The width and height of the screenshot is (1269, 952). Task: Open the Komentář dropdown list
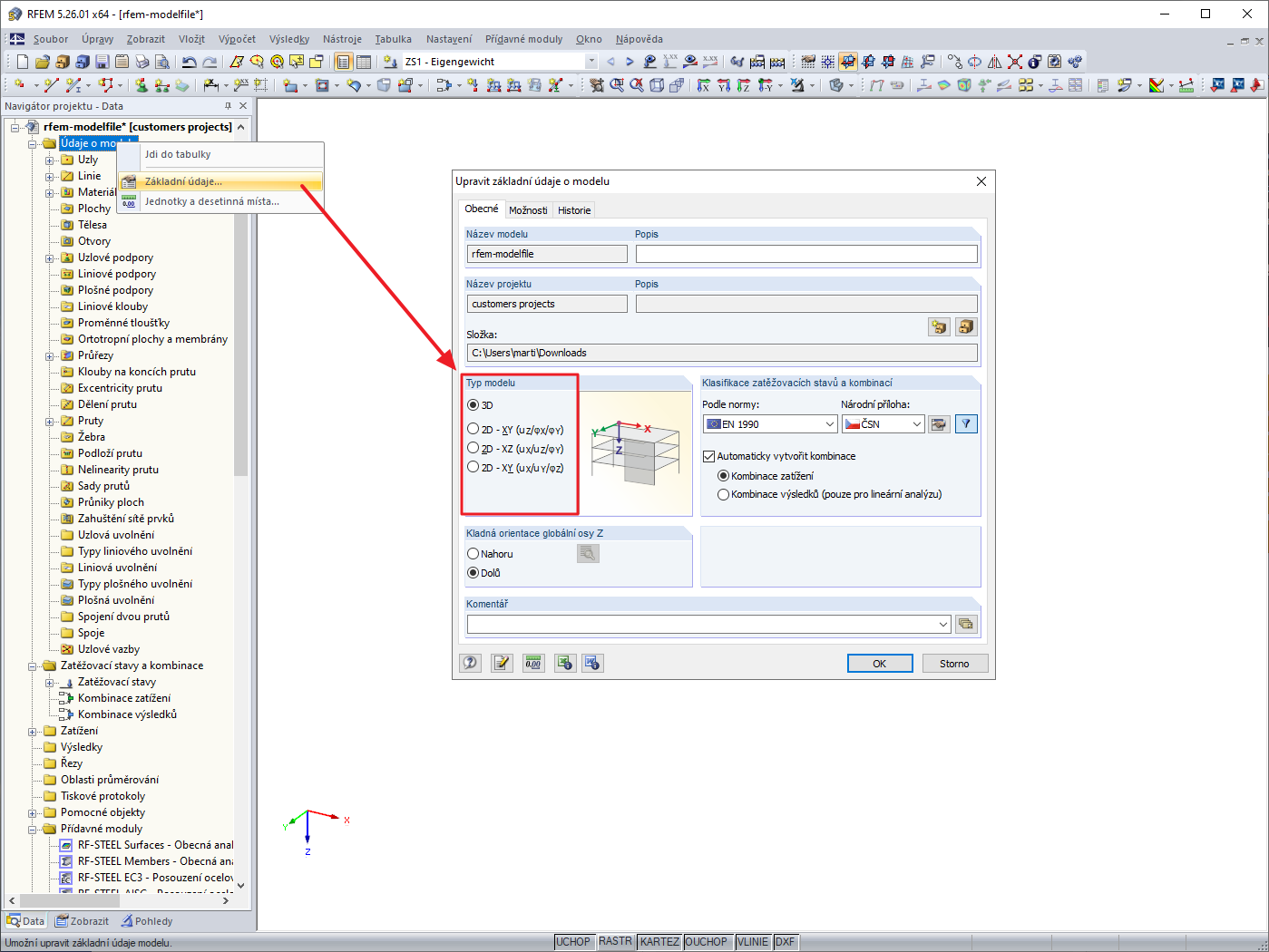(x=943, y=624)
